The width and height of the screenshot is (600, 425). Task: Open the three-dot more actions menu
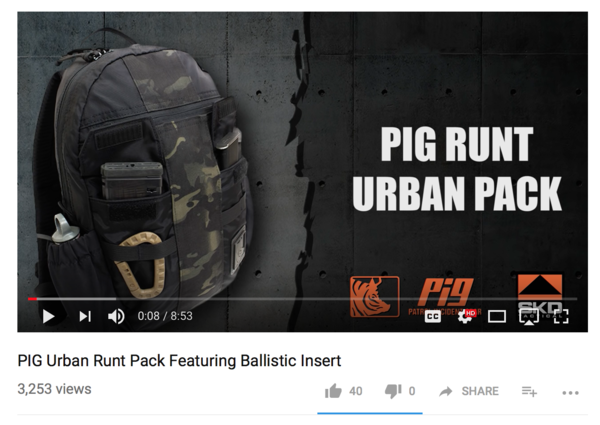tap(570, 392)
